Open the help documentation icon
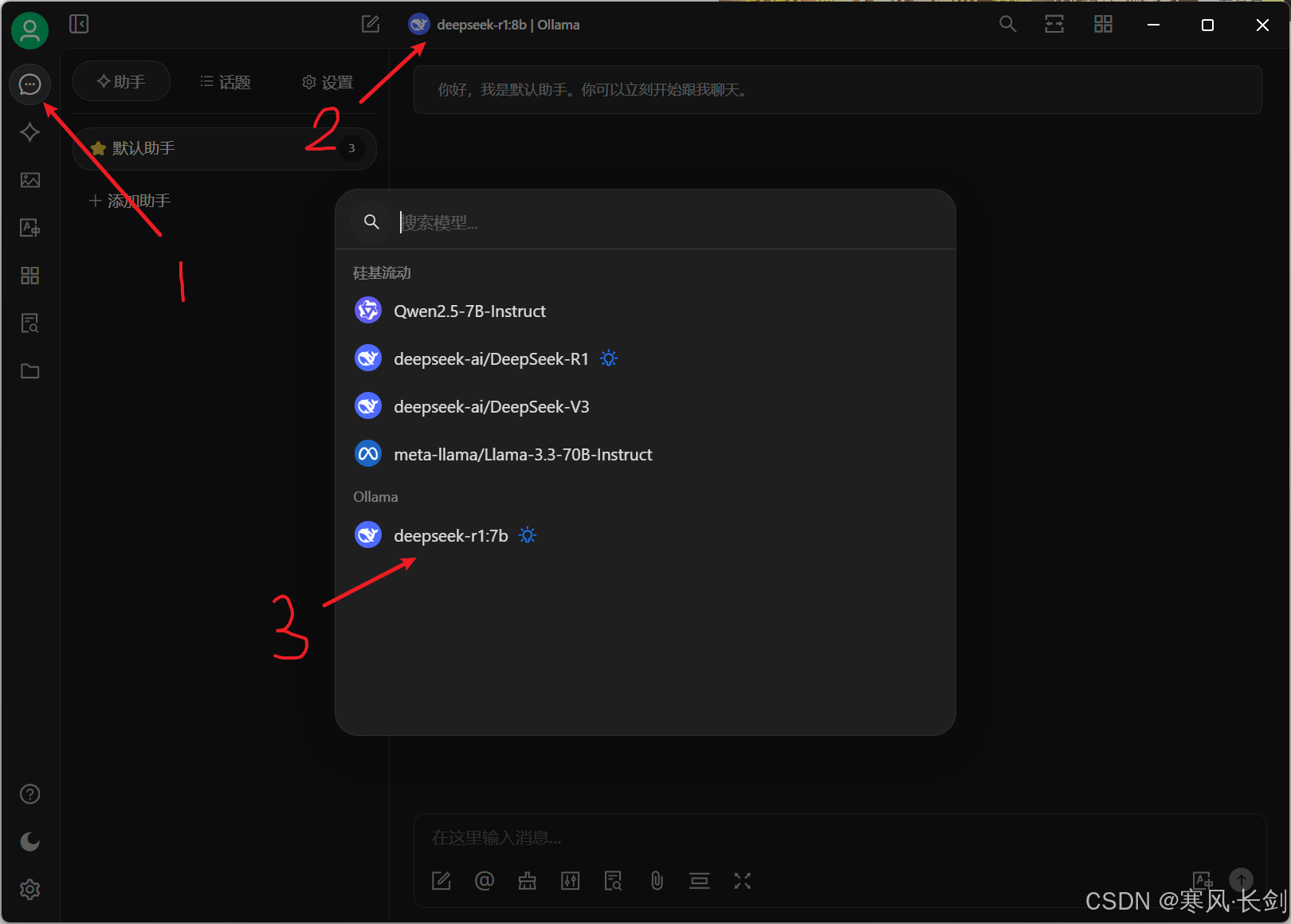 (x=29, y=794)
